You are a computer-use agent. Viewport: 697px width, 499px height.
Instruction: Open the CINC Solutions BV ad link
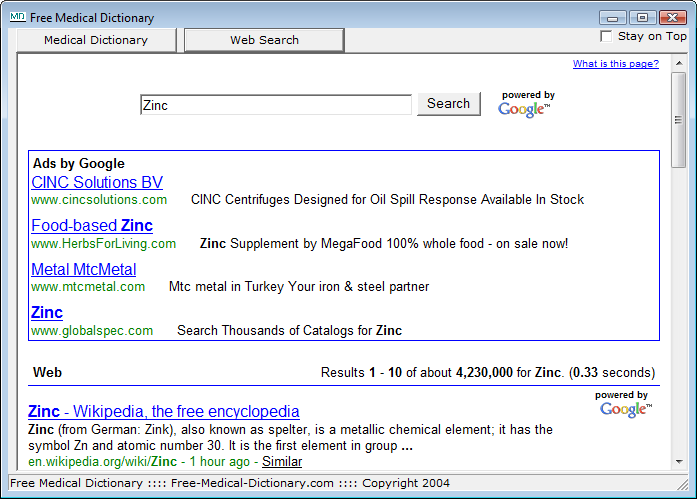(97, 183)
